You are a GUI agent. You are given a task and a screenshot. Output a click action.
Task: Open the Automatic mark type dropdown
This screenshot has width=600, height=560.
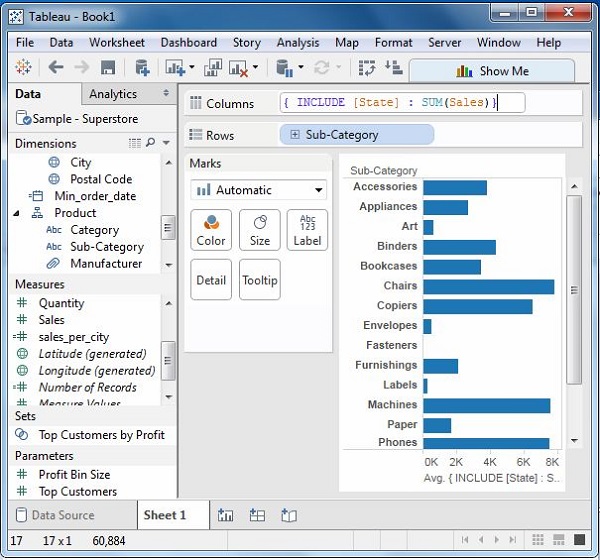[259, 190]
